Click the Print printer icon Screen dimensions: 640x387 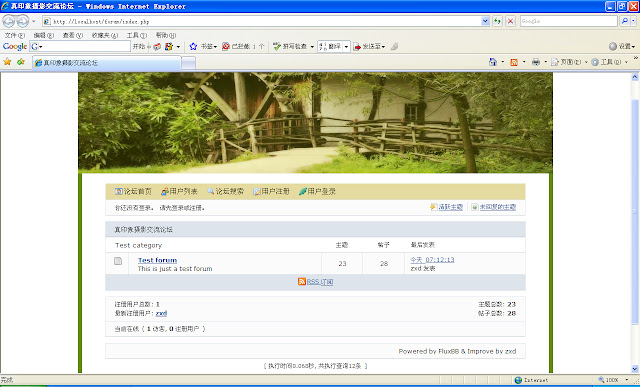pyautogui.click(x=536, y=62)
